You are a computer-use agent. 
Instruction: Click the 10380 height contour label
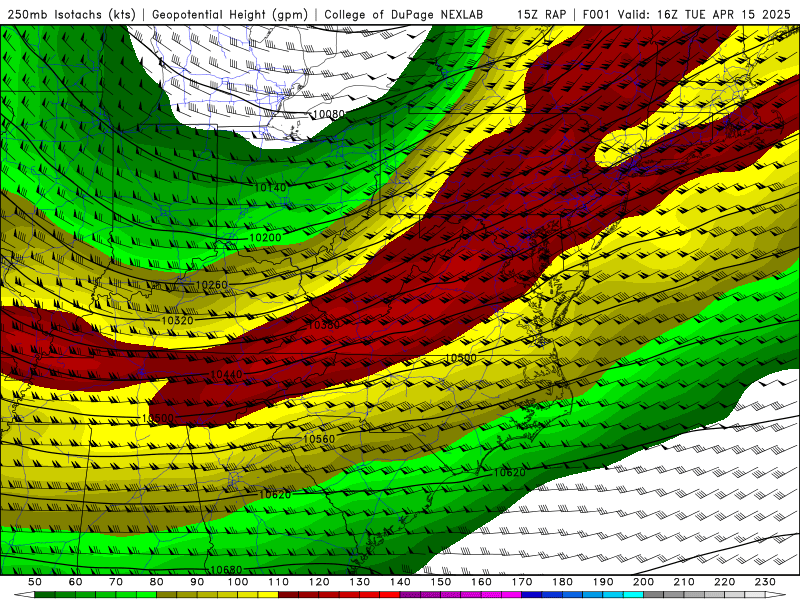point(323,325)
